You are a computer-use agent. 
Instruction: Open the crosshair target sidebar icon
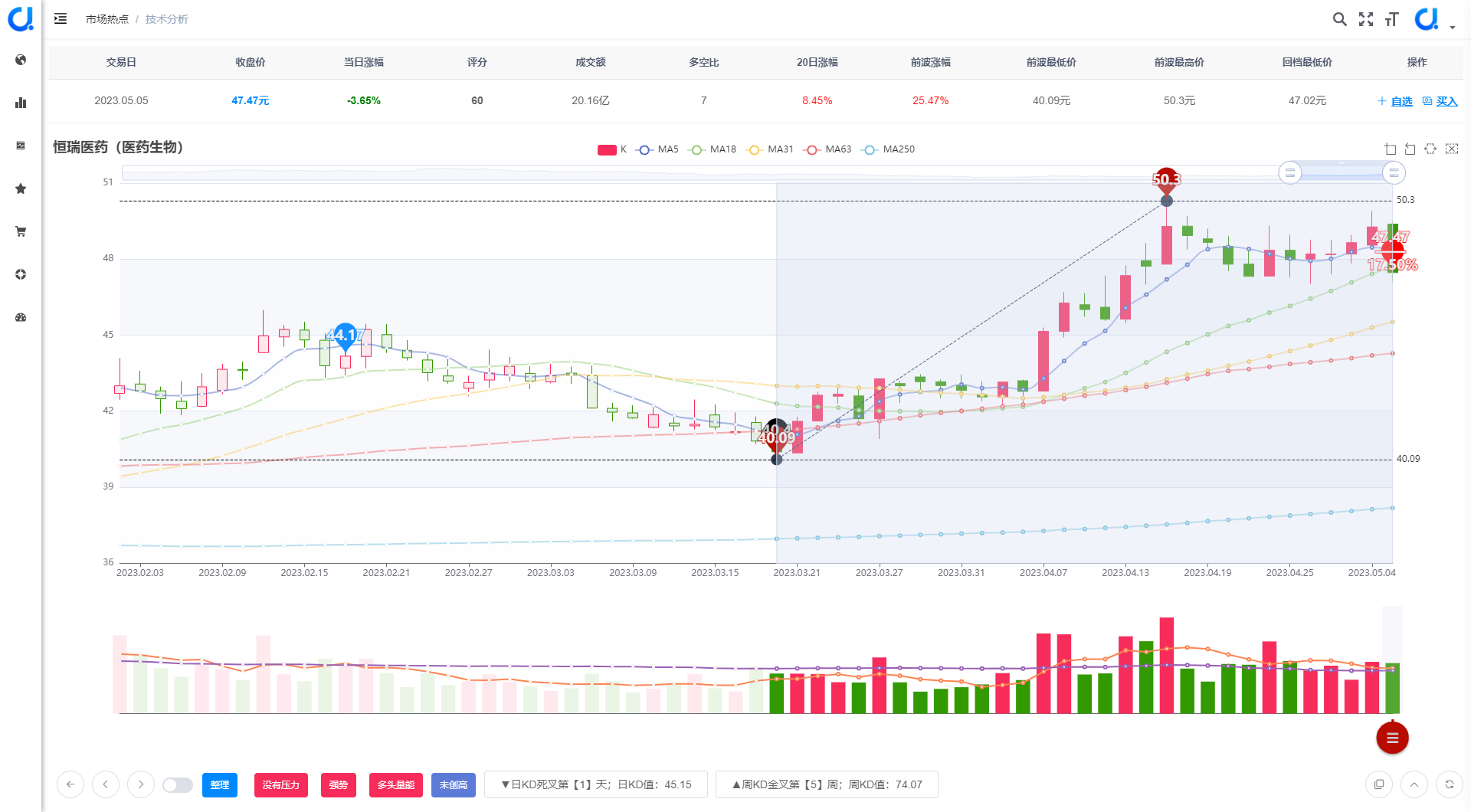21,274
